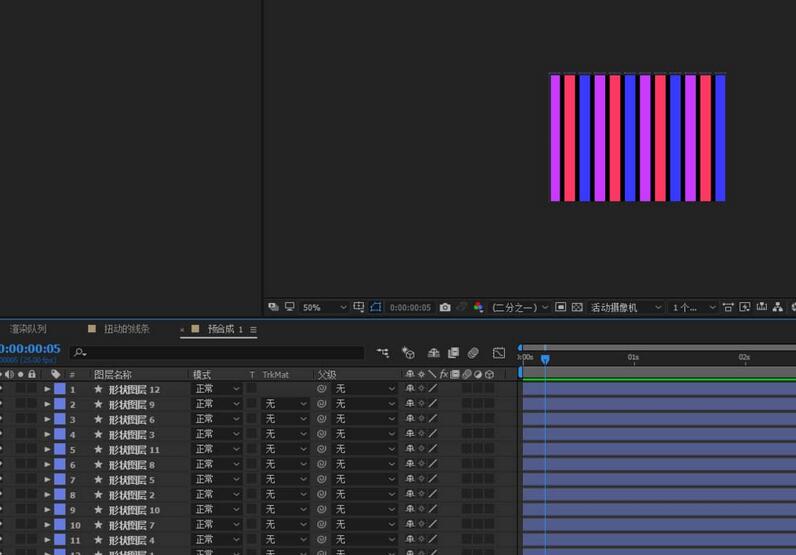This screenshot has width=796, height=555.
Task: Toggle lock switch for 形状图层 12
Action: coord(32,388)
